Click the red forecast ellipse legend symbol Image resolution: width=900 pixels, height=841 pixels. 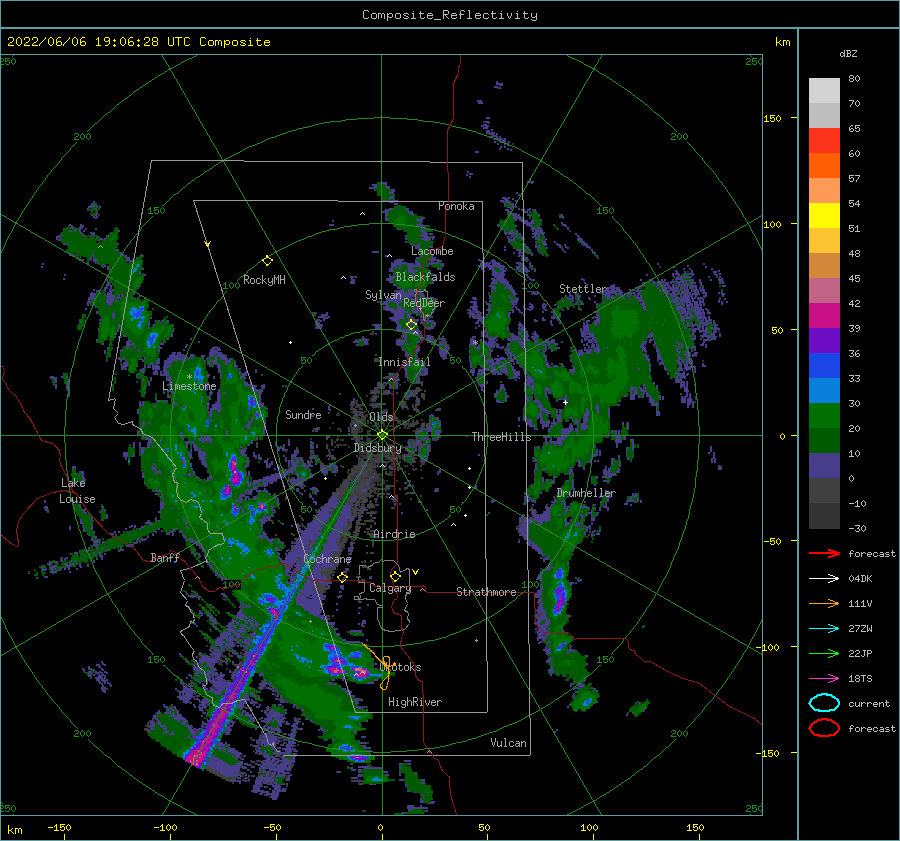coord(824,728)
